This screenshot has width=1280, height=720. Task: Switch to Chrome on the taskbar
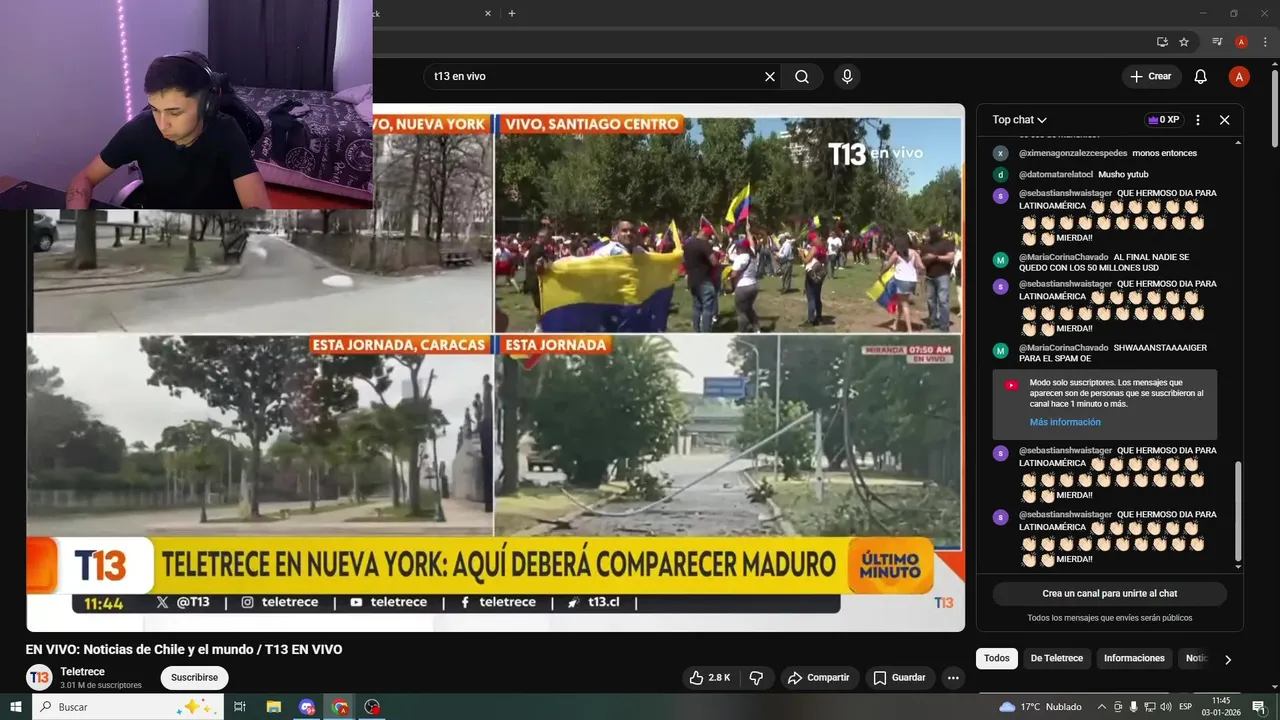tap(340, 707)
